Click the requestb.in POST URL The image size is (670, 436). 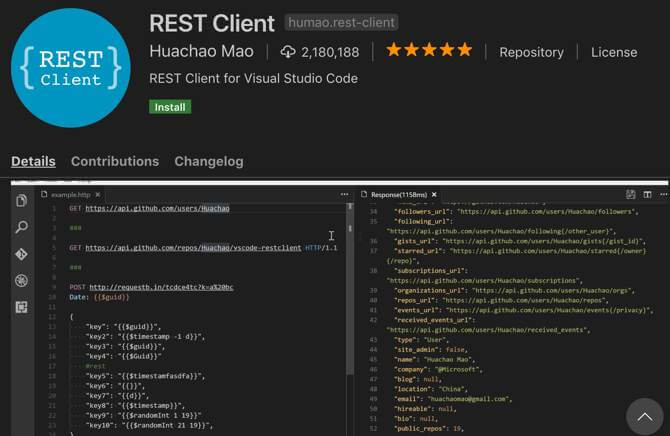[161, 287]
